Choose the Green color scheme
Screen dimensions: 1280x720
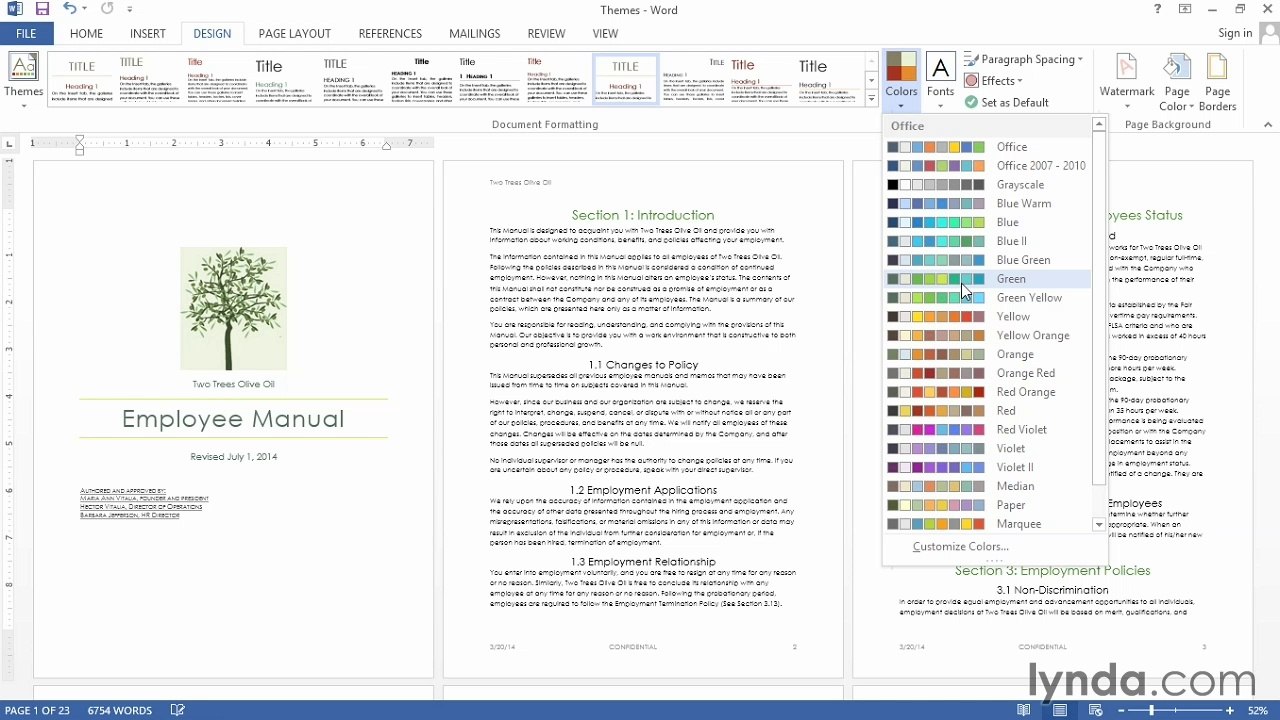(986, 279)
